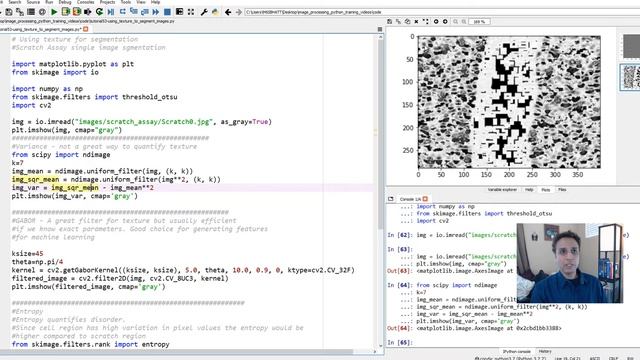Close the texture segmentation editor tab

[x=86, y=29]
